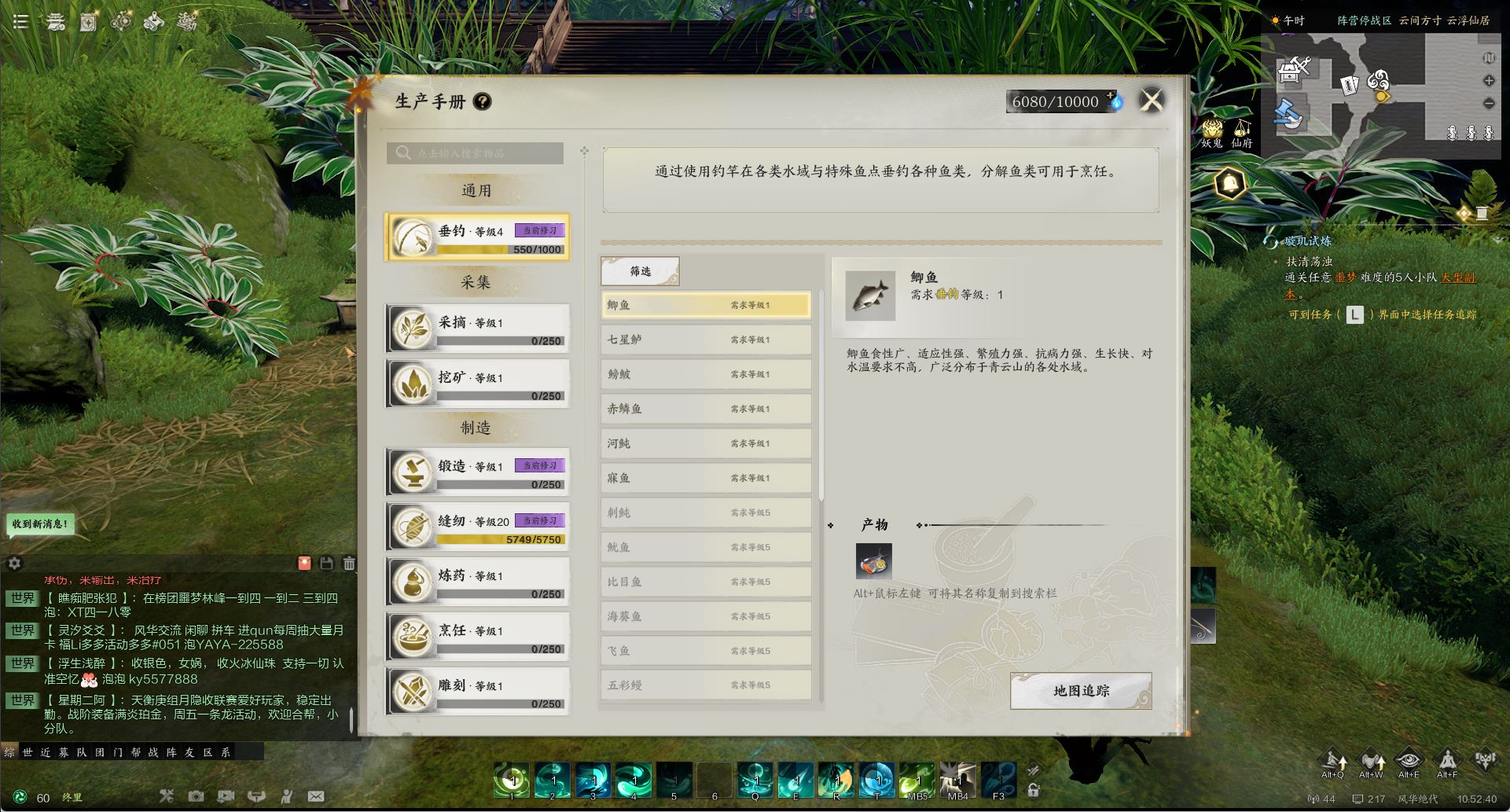Select 七星鲈 in the fish list
The width and height of the screenshot is (1510, 812).
[x=706, y=340]
